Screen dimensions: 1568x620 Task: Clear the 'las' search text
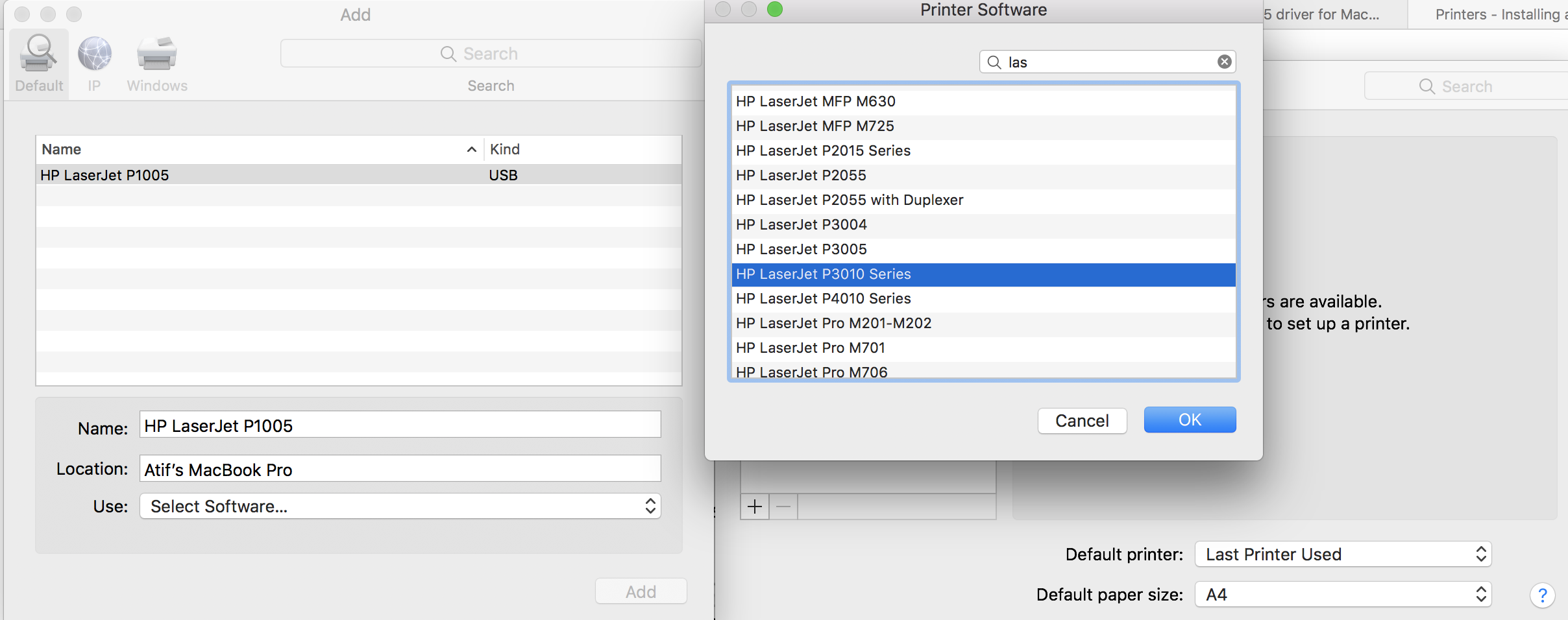point(1224,62)
